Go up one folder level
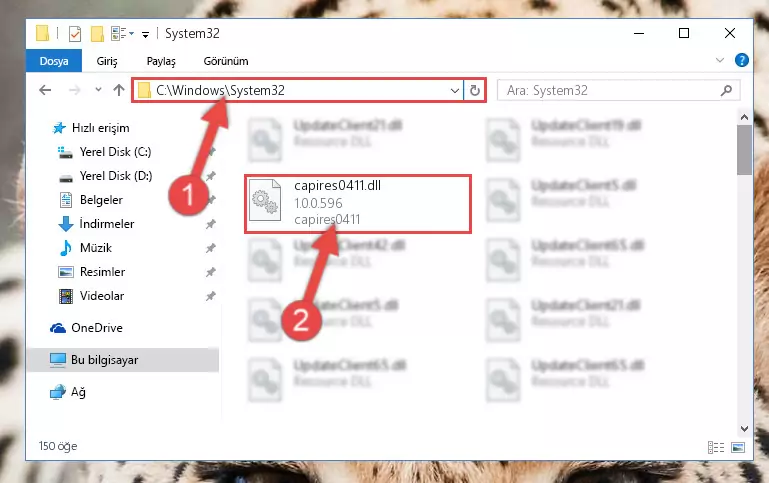This screenshot has height=483, width=769. (119, 90)
